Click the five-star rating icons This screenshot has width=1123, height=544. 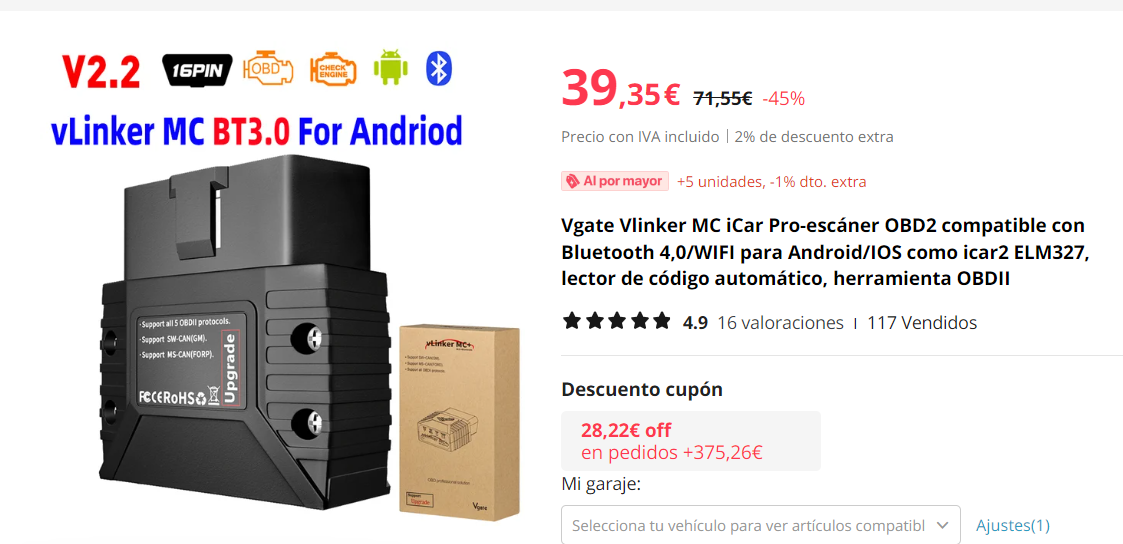click(617, 323)
